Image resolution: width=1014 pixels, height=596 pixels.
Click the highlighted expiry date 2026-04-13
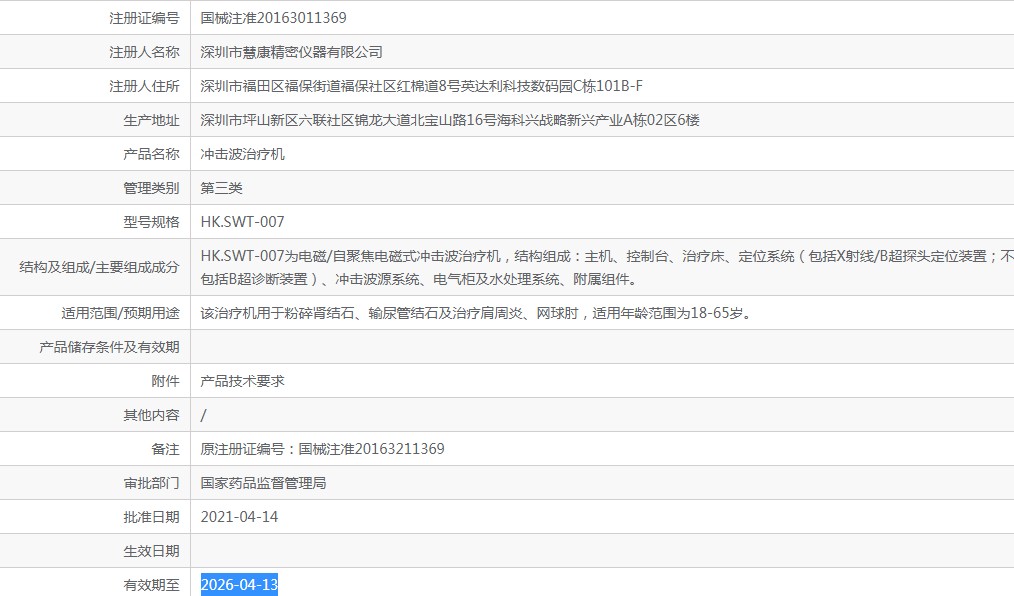239,585
